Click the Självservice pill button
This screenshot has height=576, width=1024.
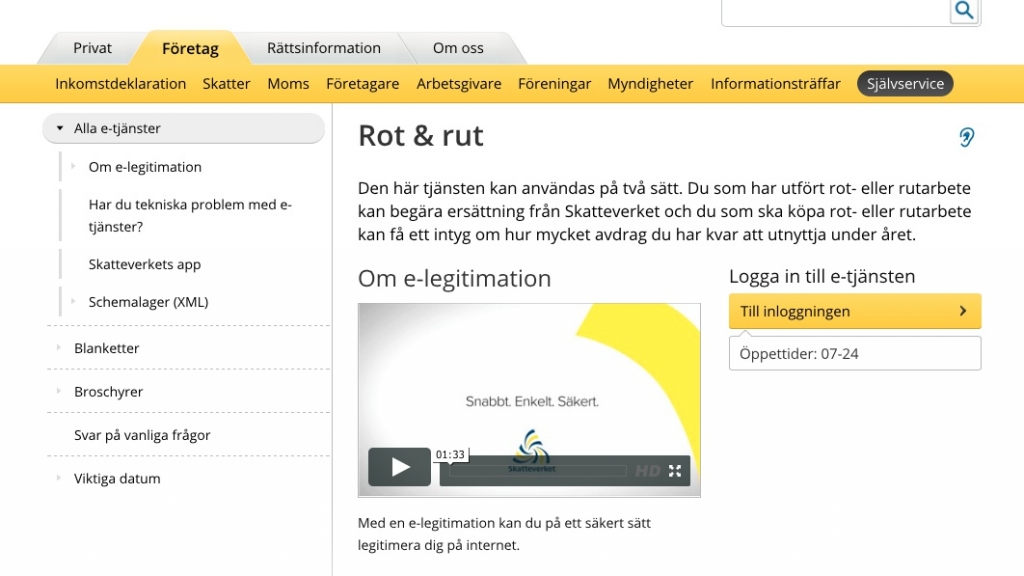(x=905, y=84)
